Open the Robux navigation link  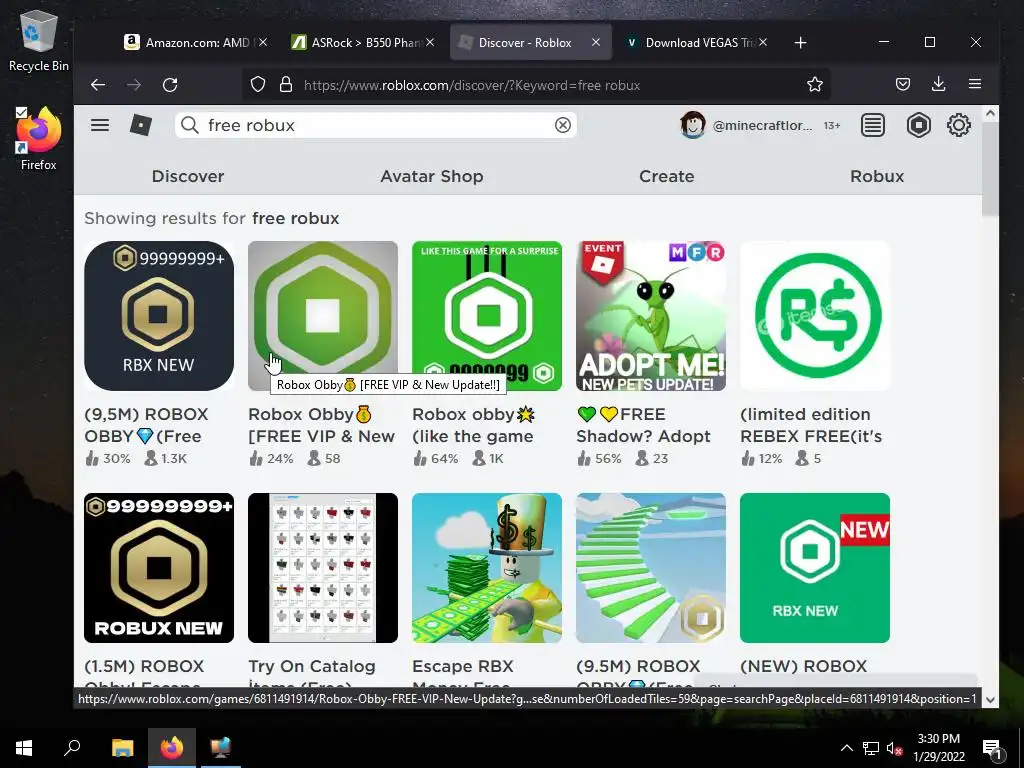click(x=877, y=176)
